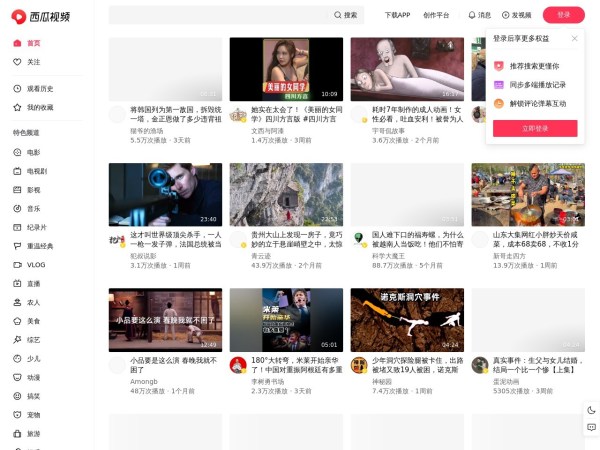The height and width of the screenshot is (450, 600).
Task: Open the 诺克斯洞穴事件 video thumbnail
Action: pos(407,319)
